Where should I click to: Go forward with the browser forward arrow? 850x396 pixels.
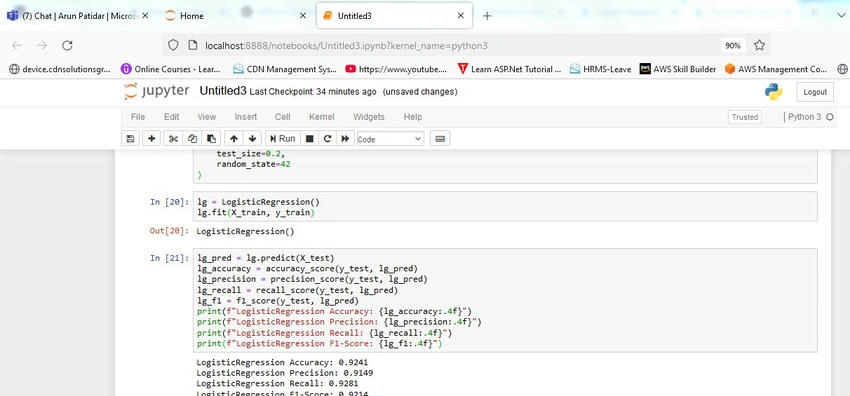pos(42,46)
